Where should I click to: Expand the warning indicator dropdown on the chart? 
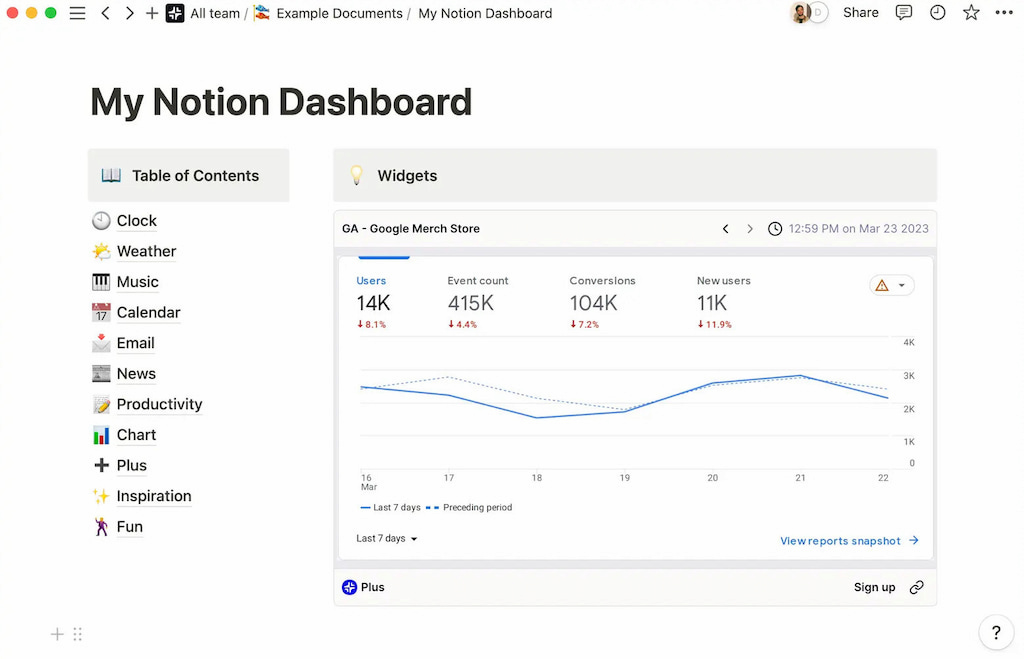point(891,284)
